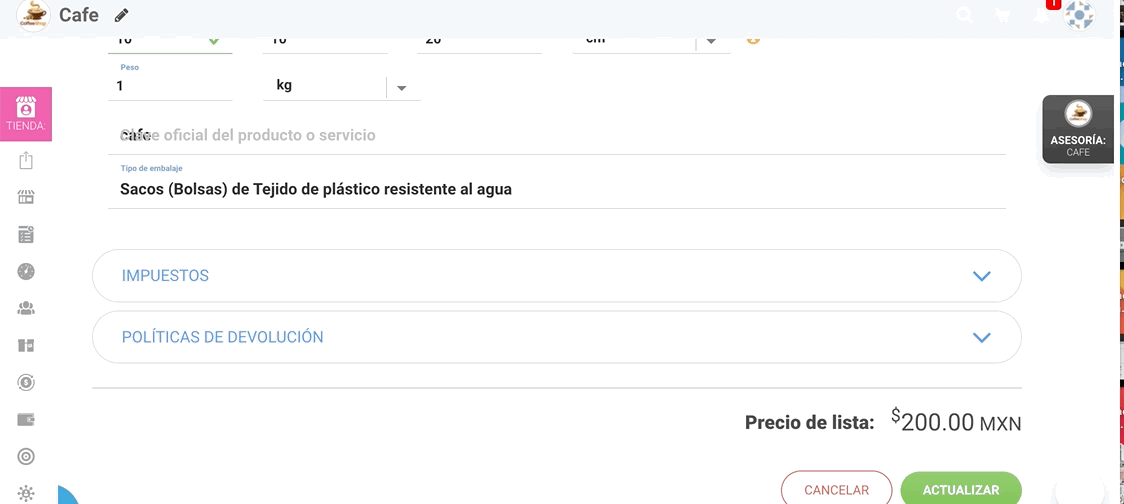Open the kg weight unit dropdown

coord(401,87)
